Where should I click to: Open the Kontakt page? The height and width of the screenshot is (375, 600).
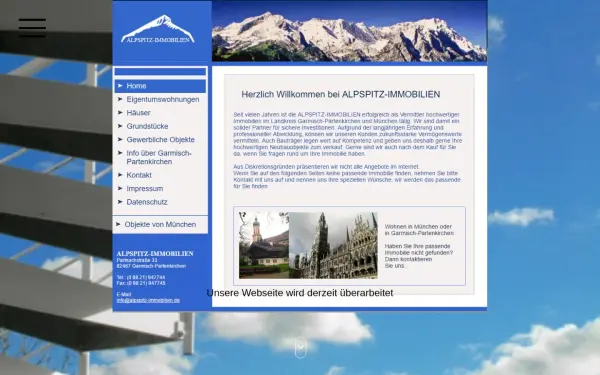(139, 175)
